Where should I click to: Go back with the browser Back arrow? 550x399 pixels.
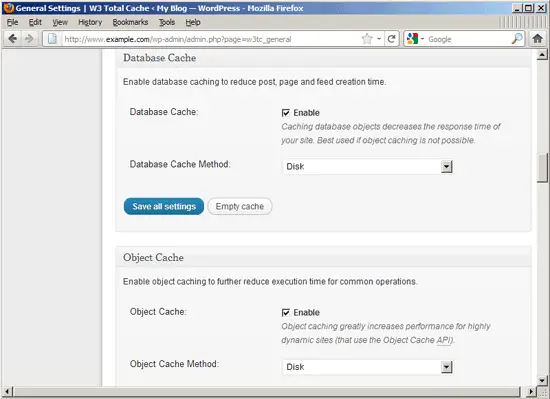12,39
